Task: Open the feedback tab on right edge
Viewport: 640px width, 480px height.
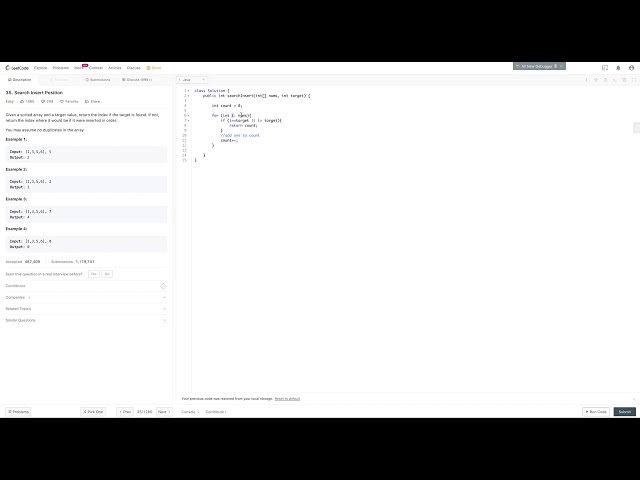Action: tap(637, 128)
